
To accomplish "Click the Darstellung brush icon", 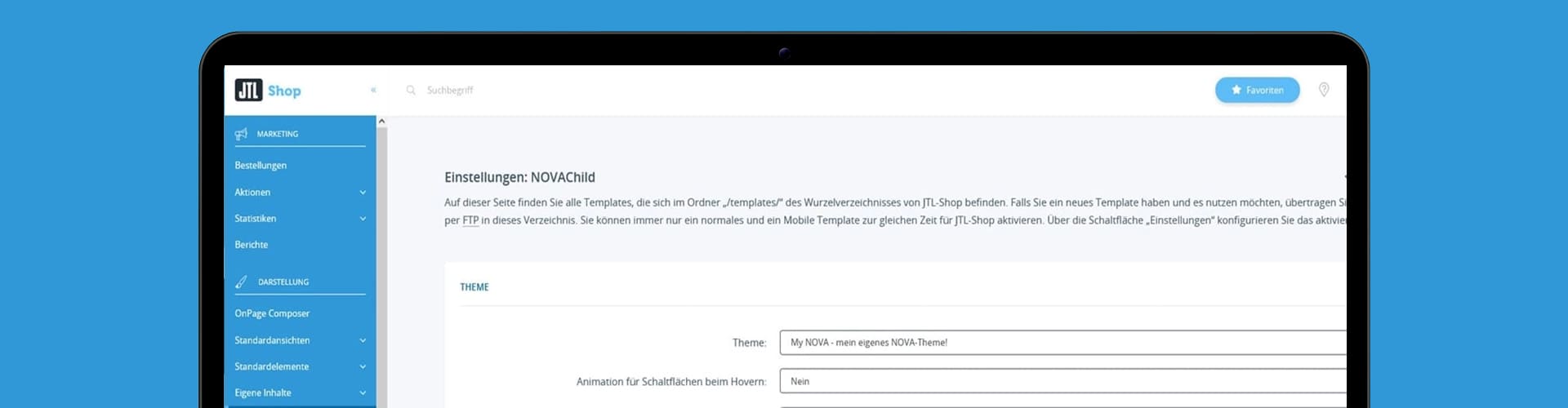I will pyautogui.click(x=241, y=282).
